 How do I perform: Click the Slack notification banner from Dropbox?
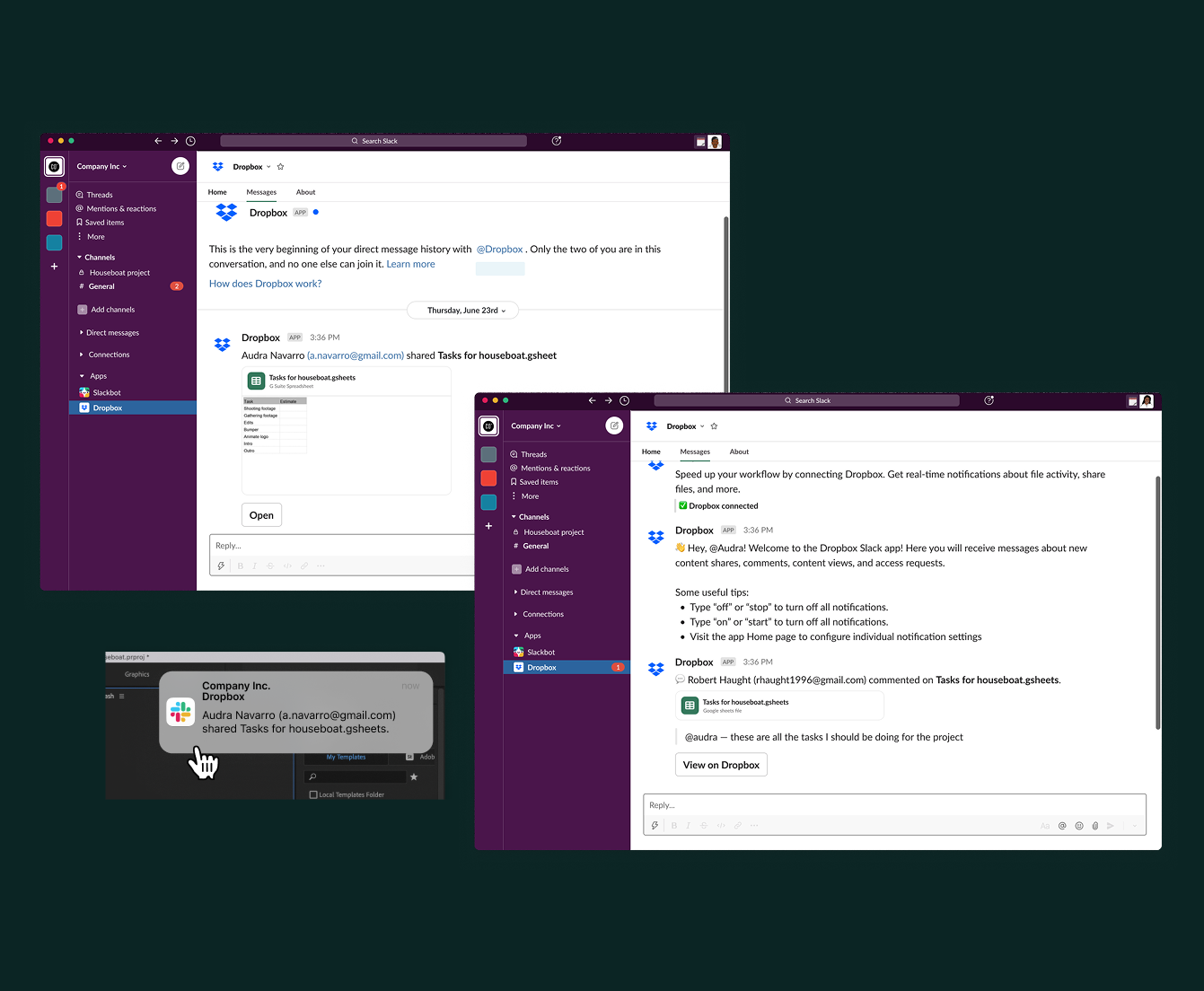point(296,712)
